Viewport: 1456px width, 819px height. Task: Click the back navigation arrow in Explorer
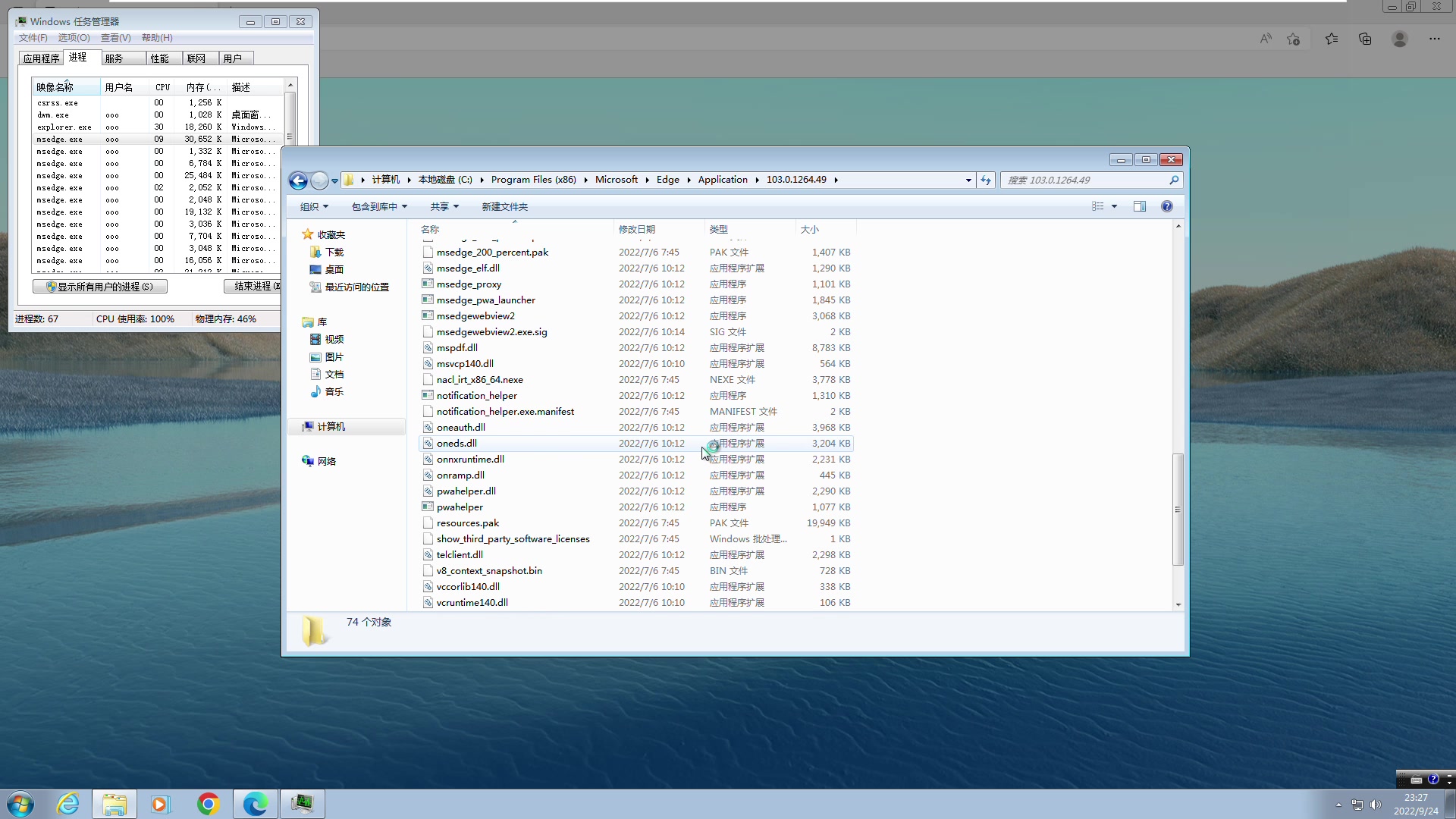[298, 180]
